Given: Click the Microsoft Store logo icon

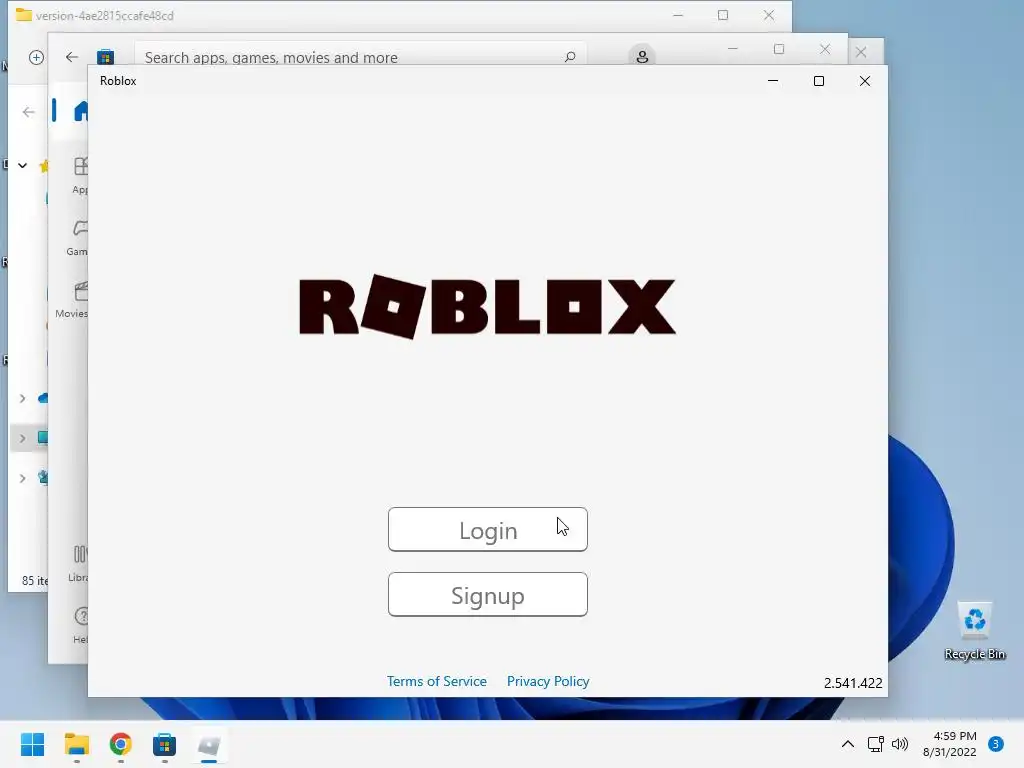Looking at the screenshot, I should (x=105, y=57).
